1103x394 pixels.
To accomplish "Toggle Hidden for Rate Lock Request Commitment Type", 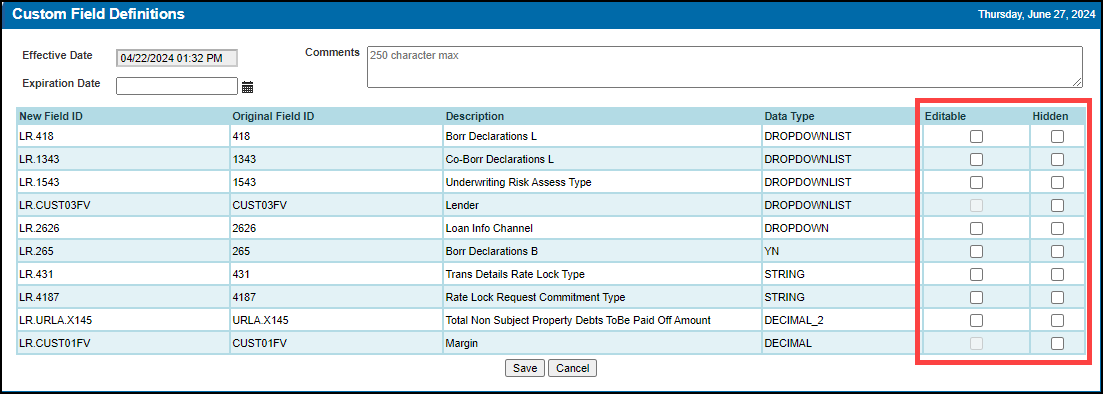I will [x=1057, y=297].
